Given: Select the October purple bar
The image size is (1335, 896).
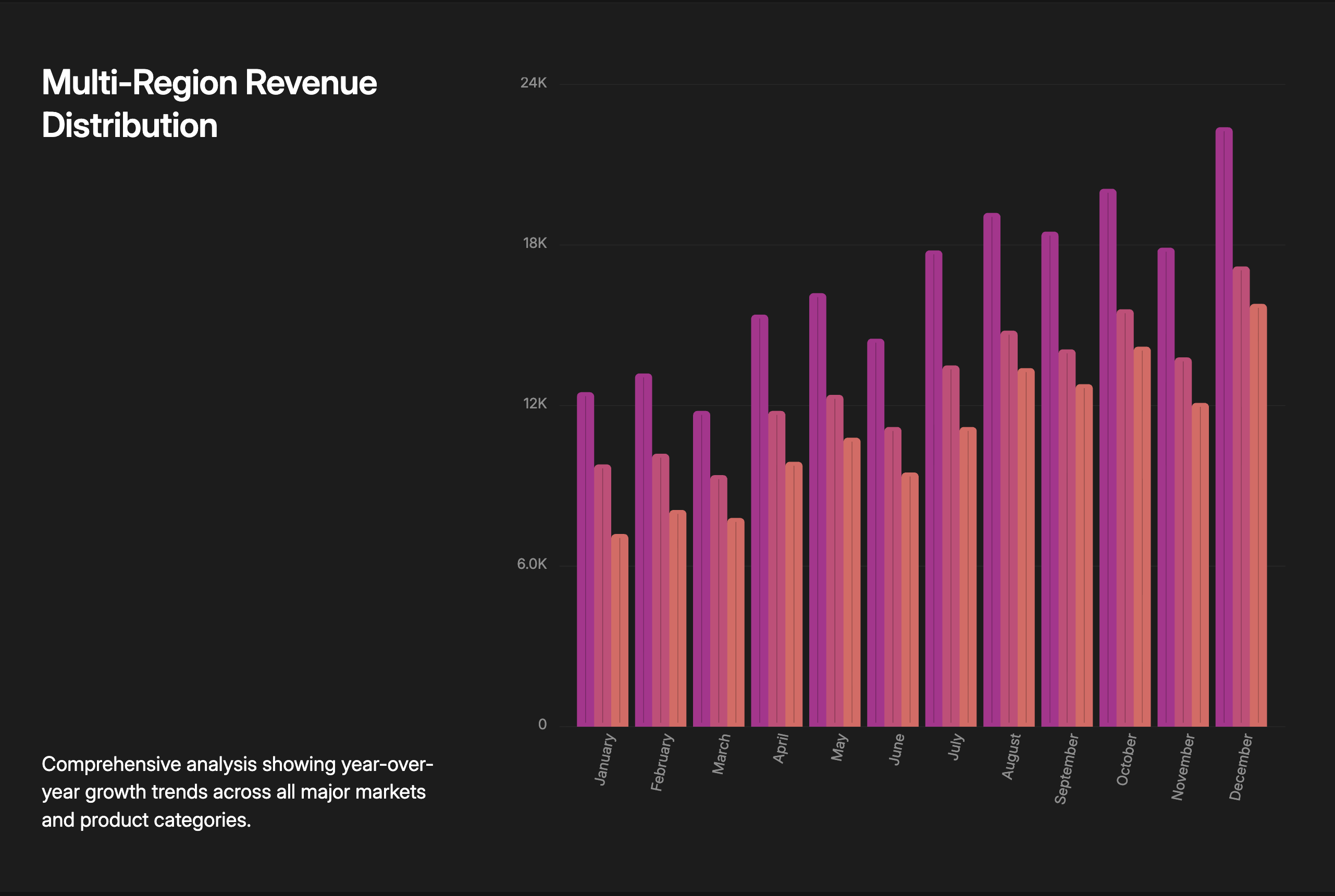Looking at the screenshot, I should [x=1107, y=458].
